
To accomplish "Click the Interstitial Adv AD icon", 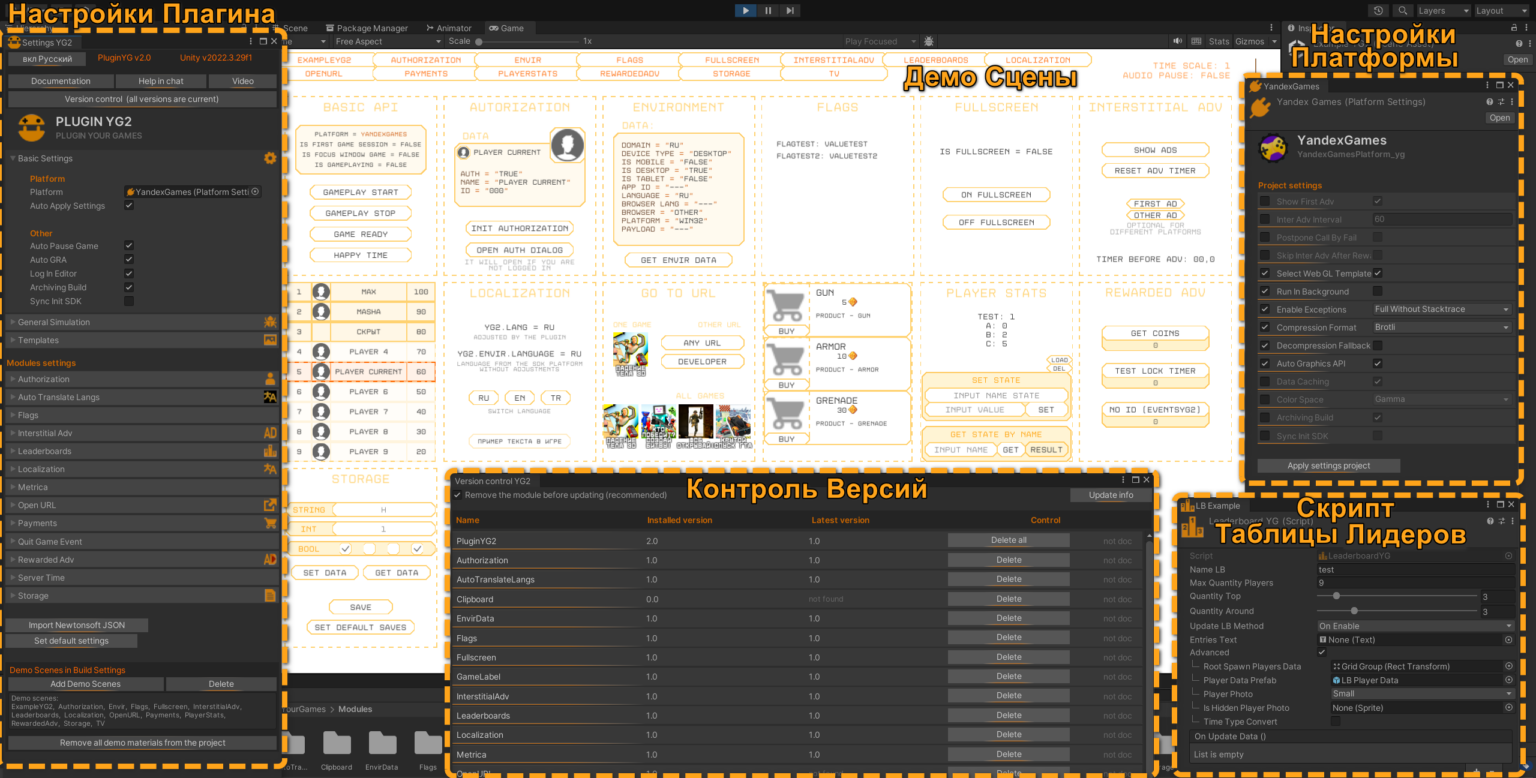I will tap(270, 433).
